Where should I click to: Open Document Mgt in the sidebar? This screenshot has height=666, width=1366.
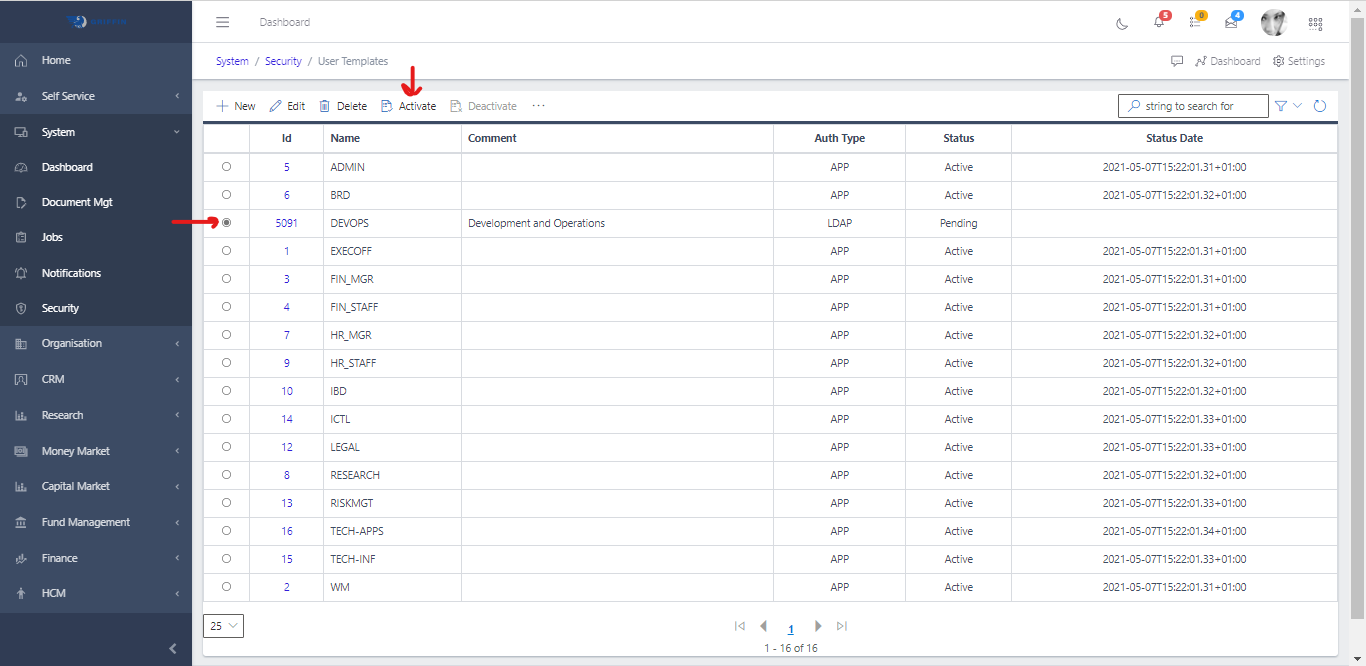pyautogui.click(x=77, y=202)
